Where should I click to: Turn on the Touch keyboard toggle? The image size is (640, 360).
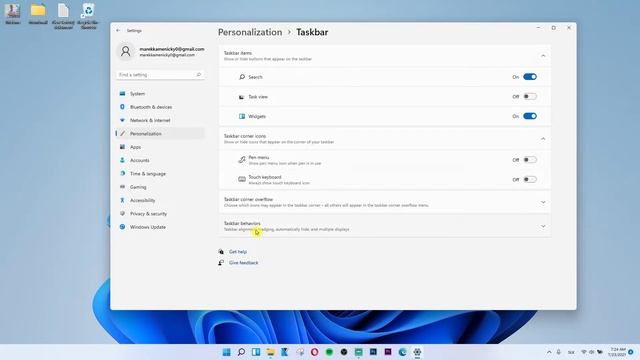[x=530, y=179]
